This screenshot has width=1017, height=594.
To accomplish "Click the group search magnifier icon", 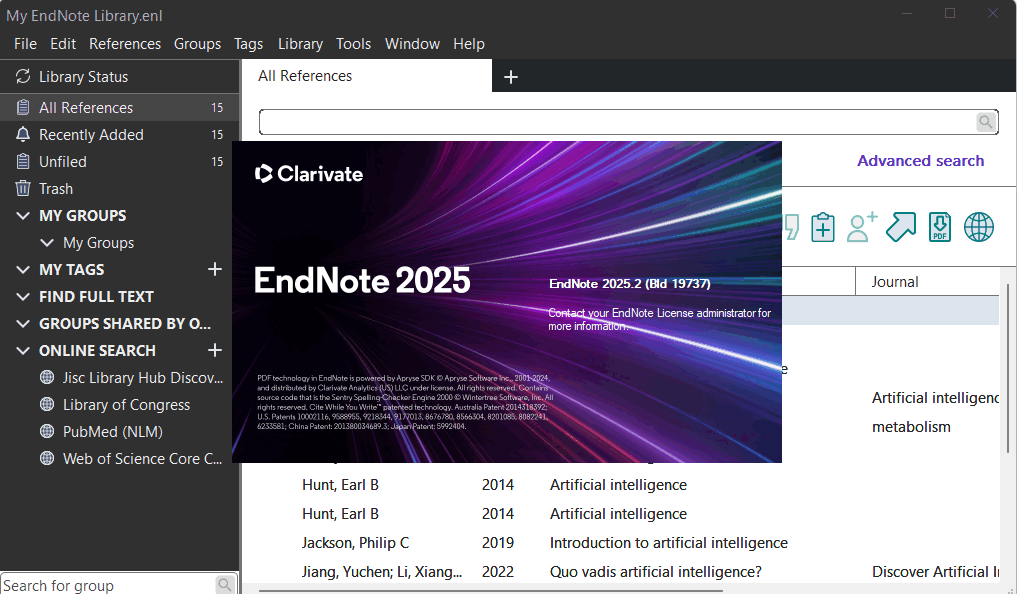I will 224,585.
